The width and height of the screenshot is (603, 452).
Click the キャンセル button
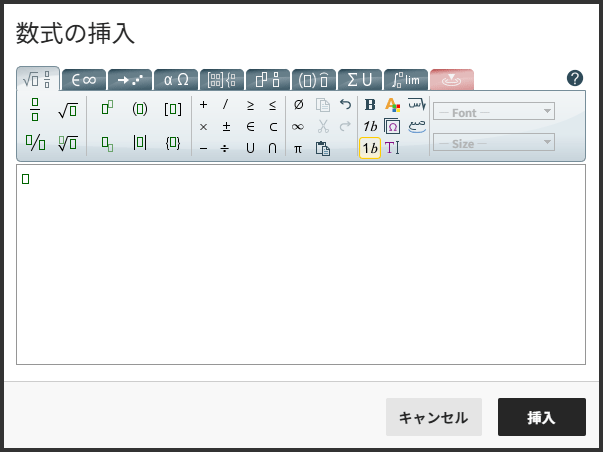point(433,417)
